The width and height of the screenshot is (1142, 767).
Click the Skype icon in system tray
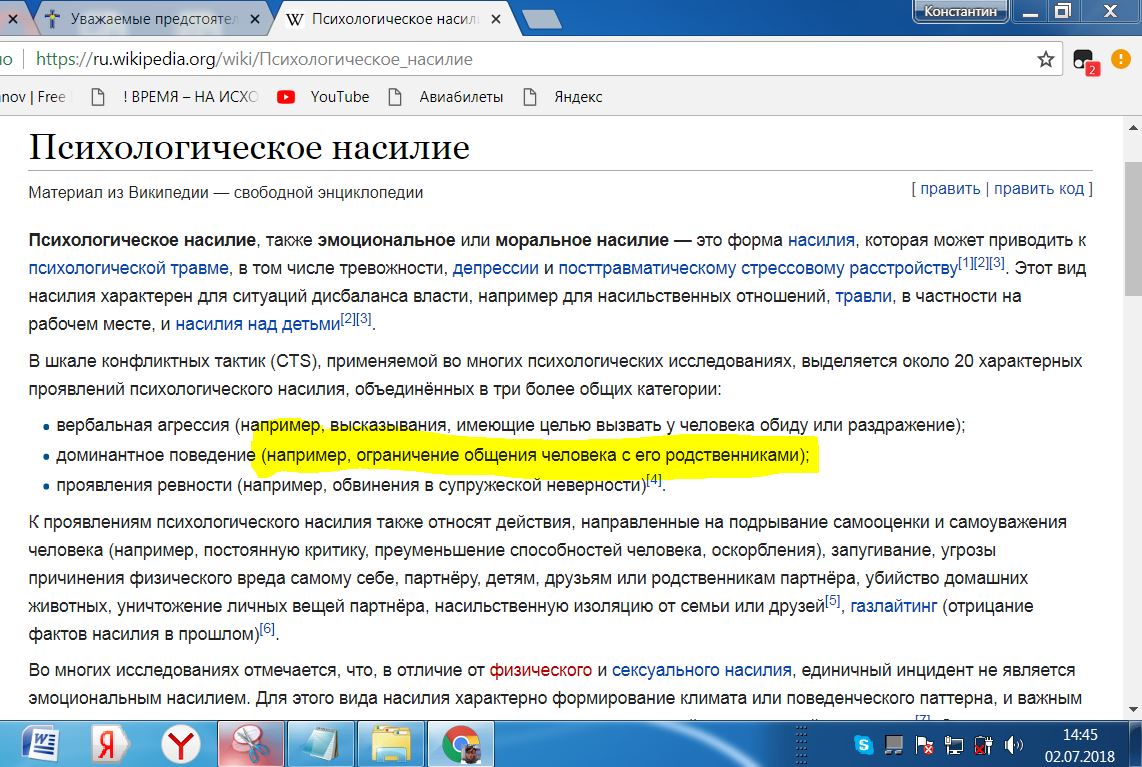tap(864, 744)
